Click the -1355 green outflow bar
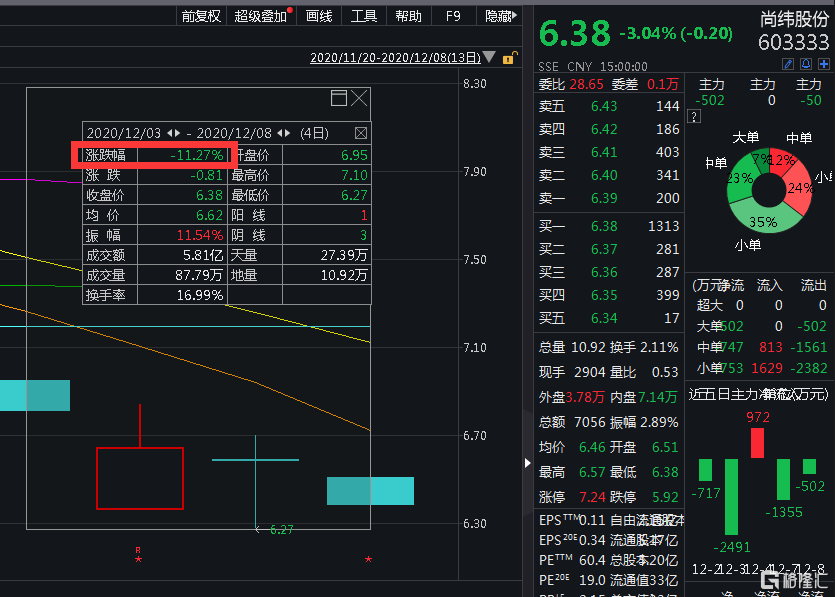The height and width of the screenshot is (597, 835). pos(783,479)
